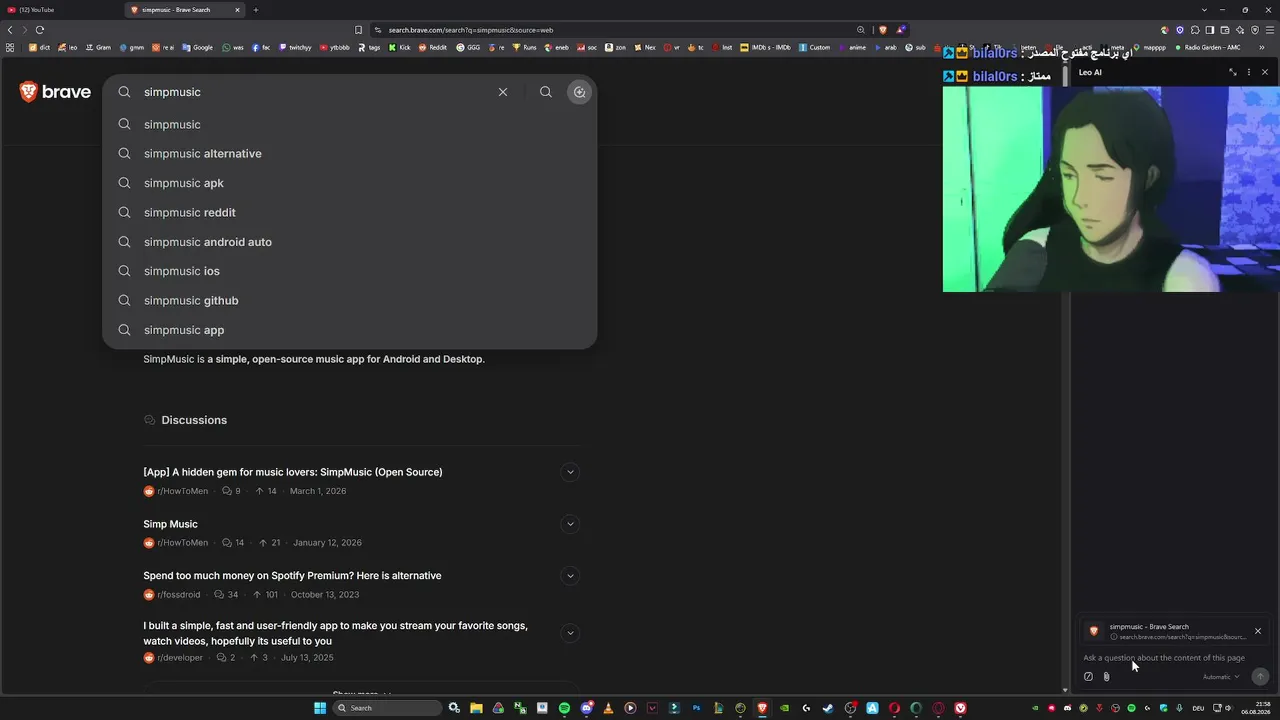Open Brave Shields lion icon in address bar
Screen dimensions: 1280x720
(883, 30)
